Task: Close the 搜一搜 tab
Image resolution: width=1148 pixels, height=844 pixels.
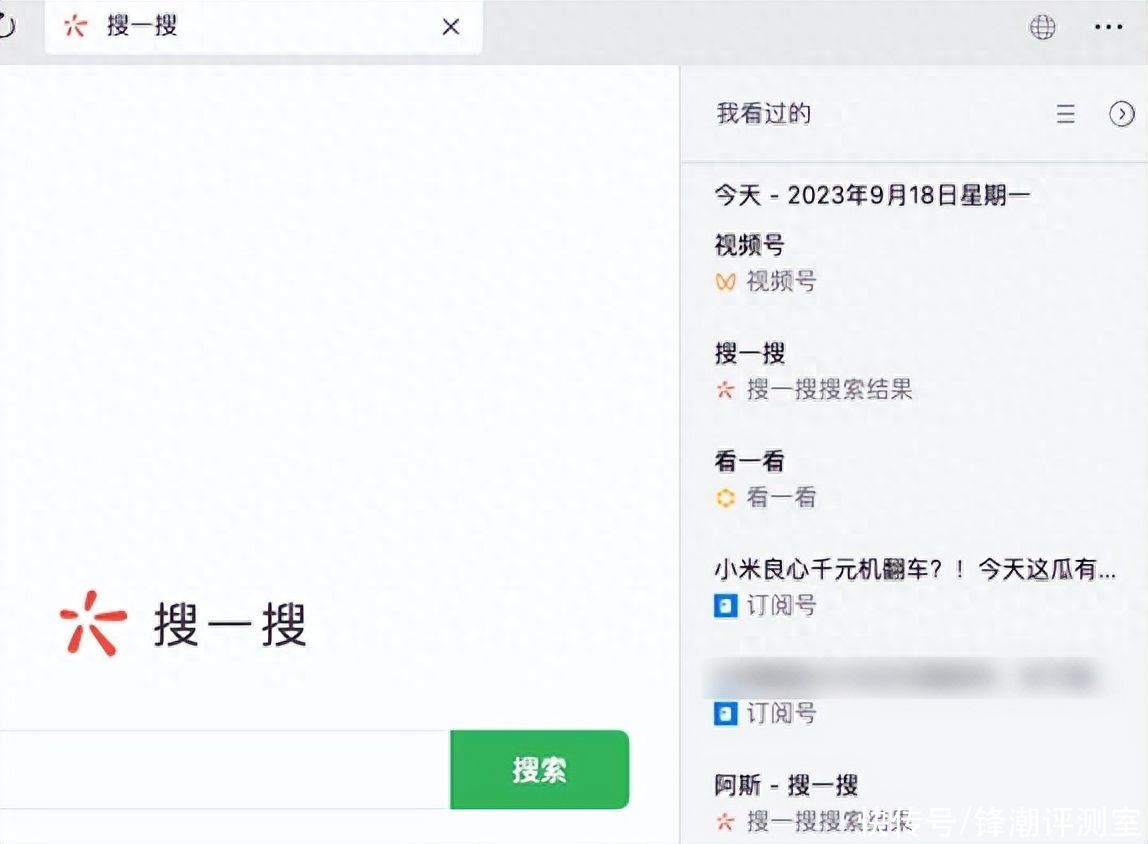Action: (451, 27)
